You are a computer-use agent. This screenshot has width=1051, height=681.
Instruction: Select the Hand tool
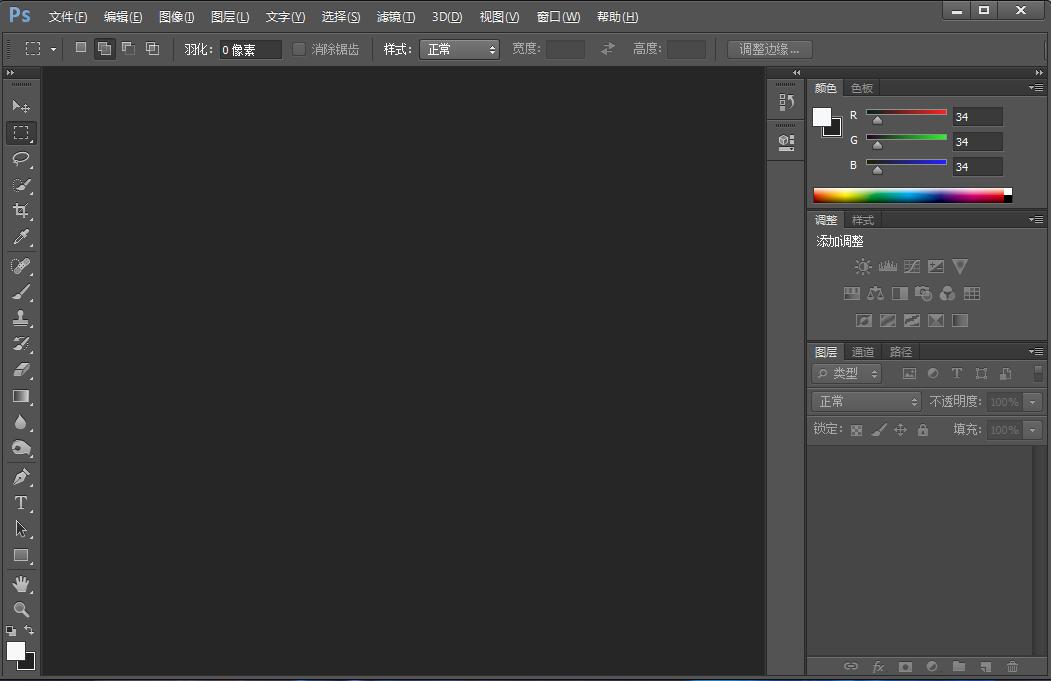click(x=21, y=584)
